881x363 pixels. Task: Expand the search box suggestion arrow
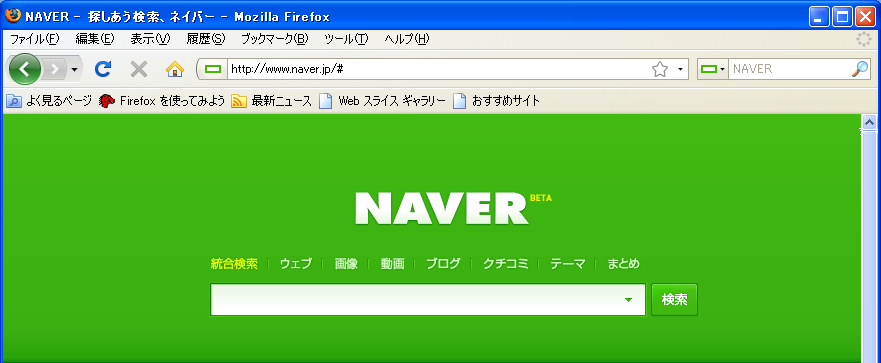pos(628,300)
